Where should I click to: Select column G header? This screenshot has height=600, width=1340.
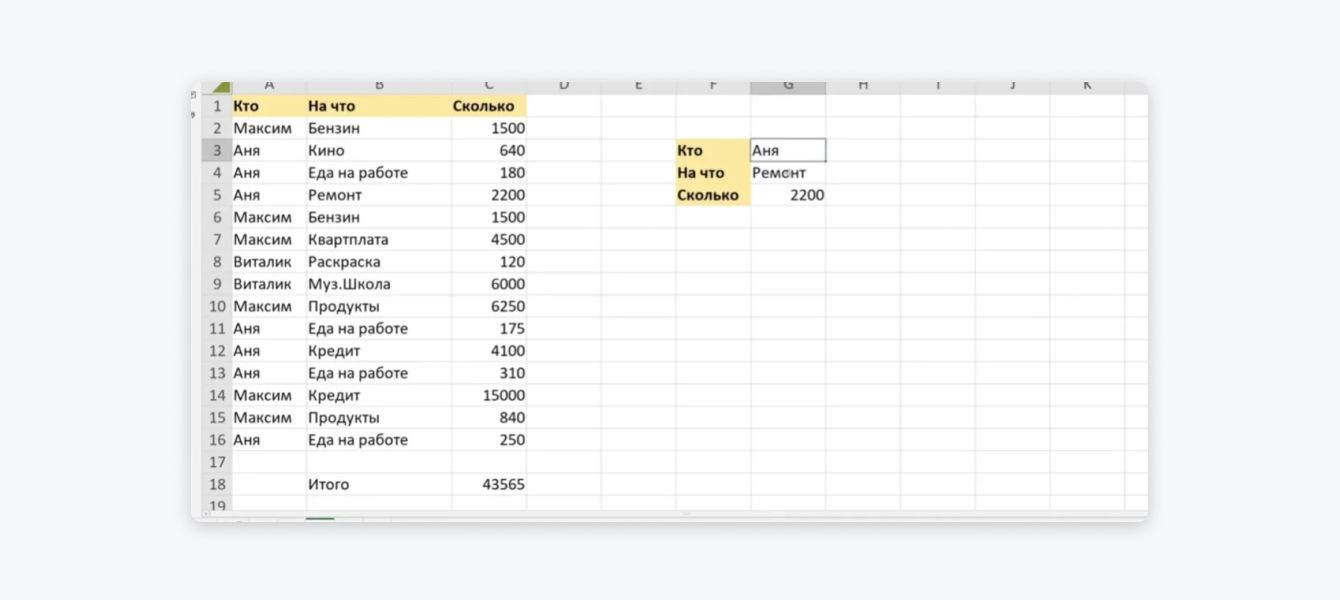[788, 87]
